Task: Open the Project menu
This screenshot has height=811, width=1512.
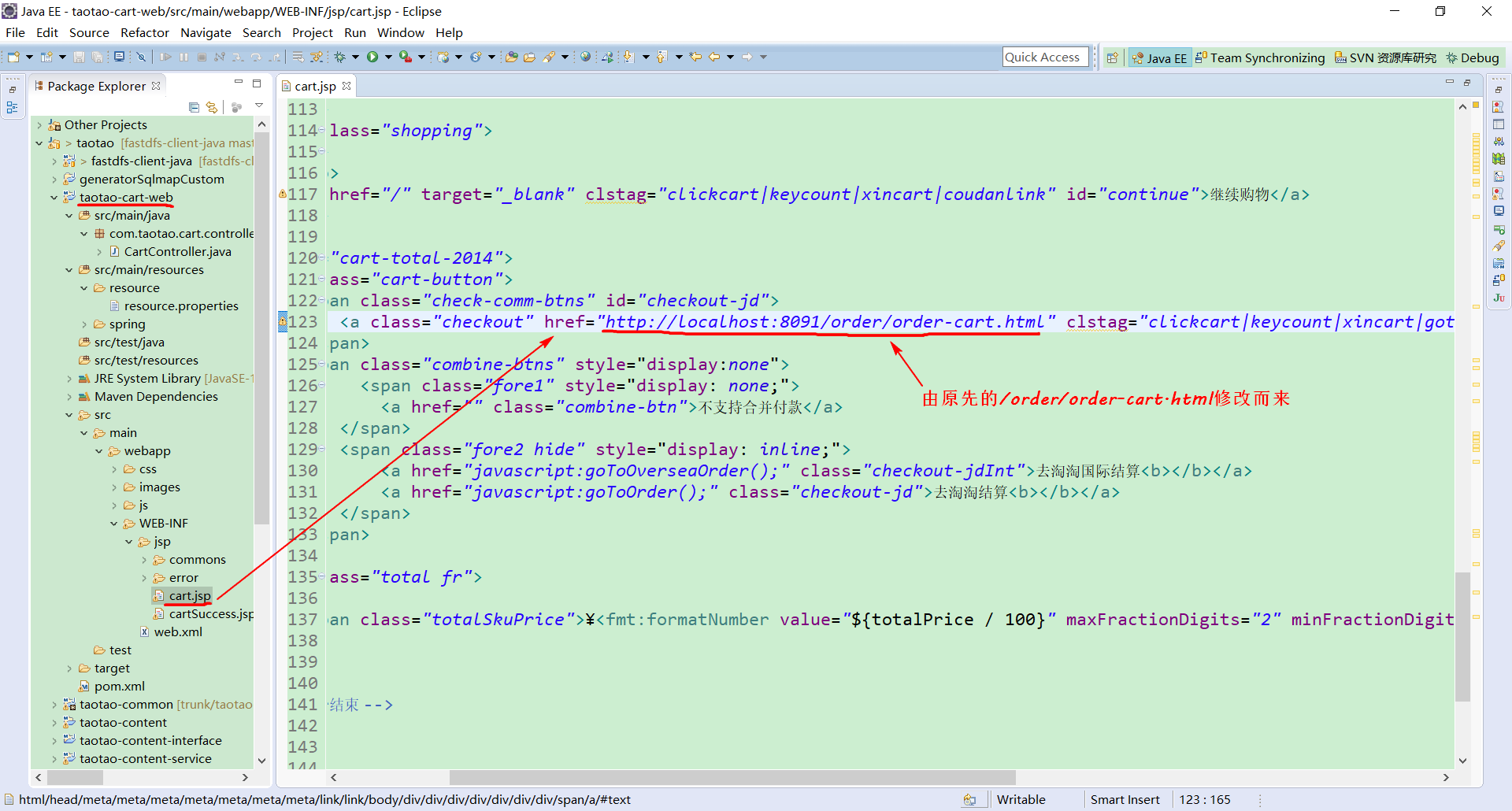Action: pyautogui.click(x=313, y=33)
